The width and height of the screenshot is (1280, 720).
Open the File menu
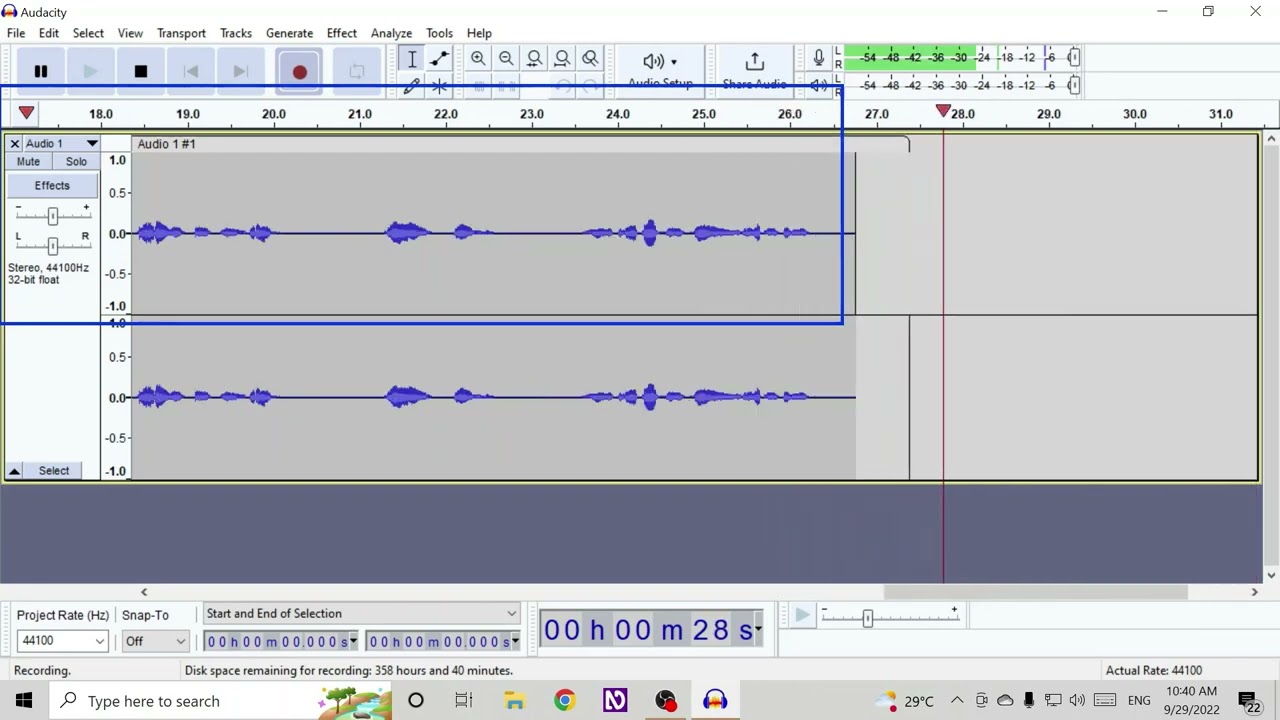point(16,33)
